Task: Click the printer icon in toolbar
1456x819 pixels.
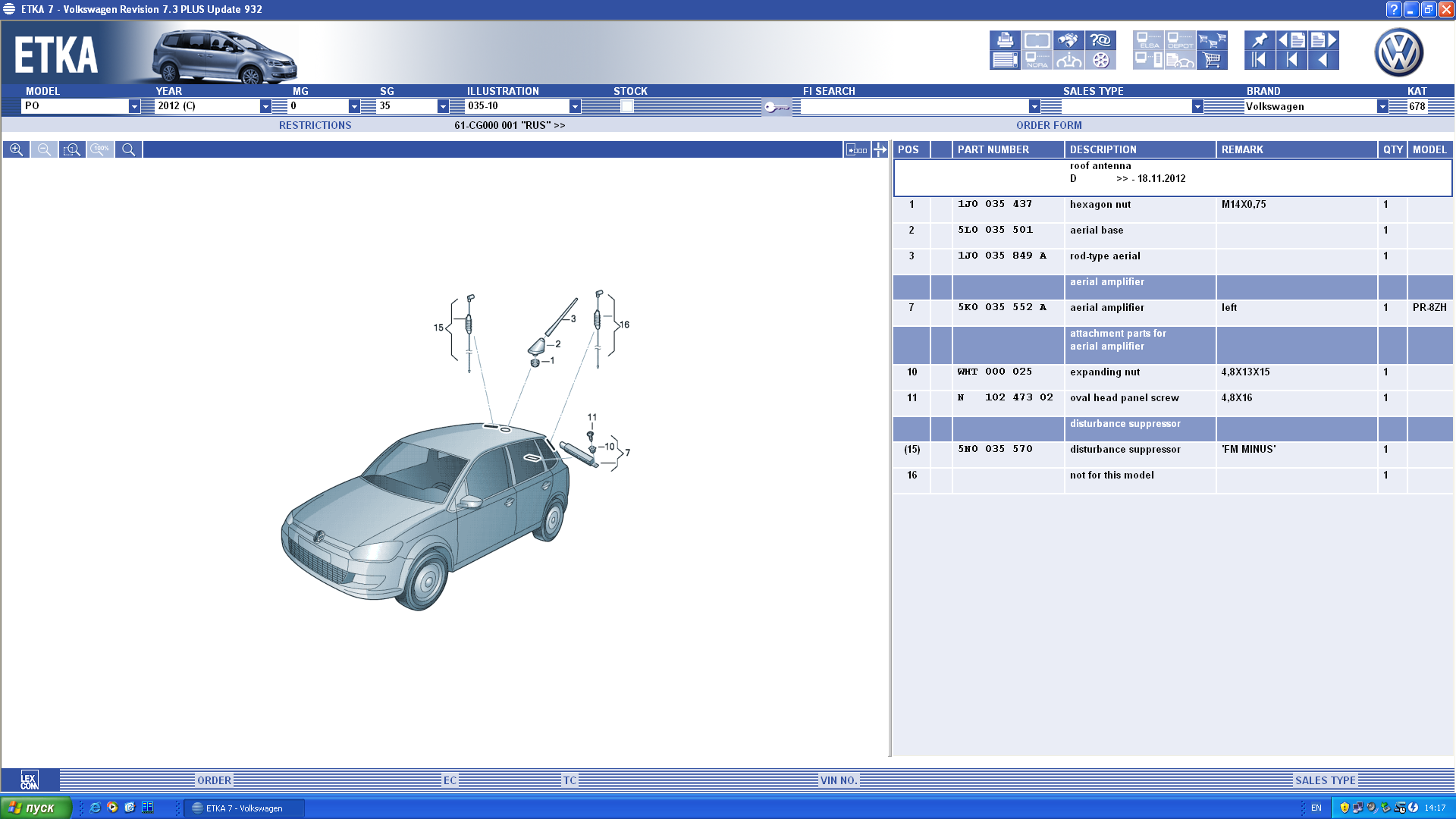Action: [x=1005, y=40]
